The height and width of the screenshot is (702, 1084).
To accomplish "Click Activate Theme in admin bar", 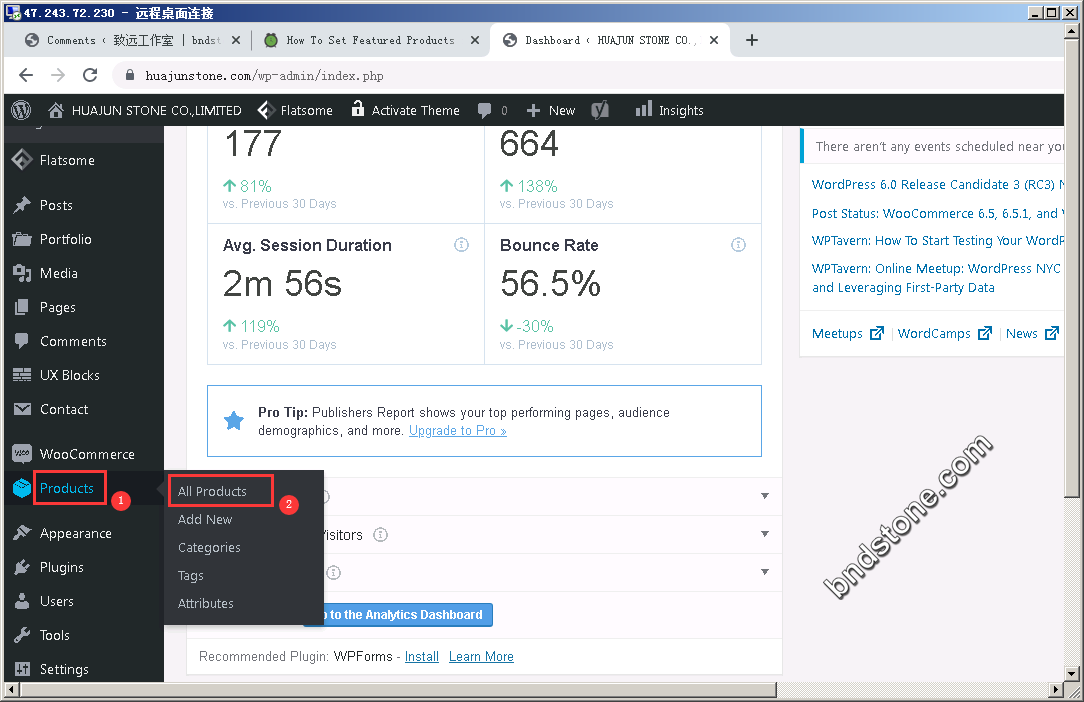I will tap(415, 111).
